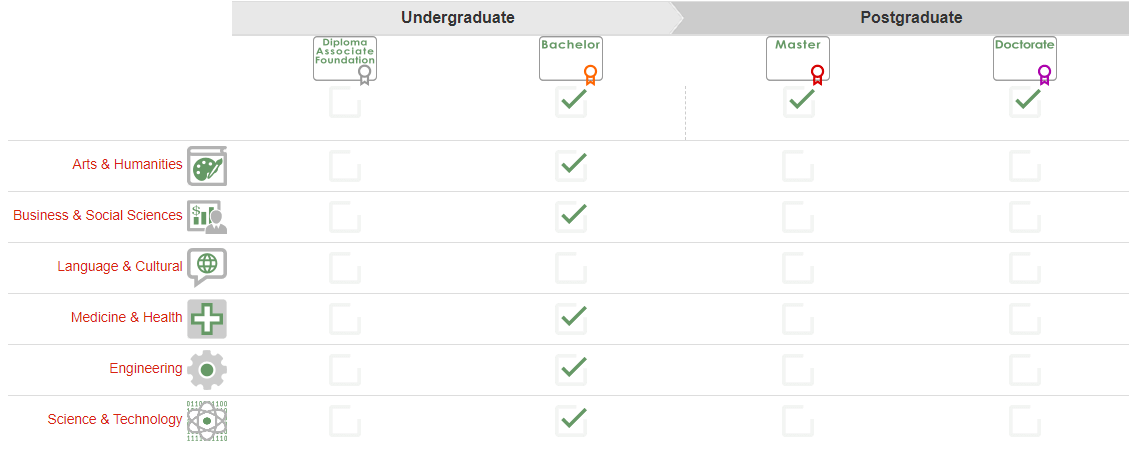
Task: Click the Medicine & Health cross icon
Action: coord(207,318)
